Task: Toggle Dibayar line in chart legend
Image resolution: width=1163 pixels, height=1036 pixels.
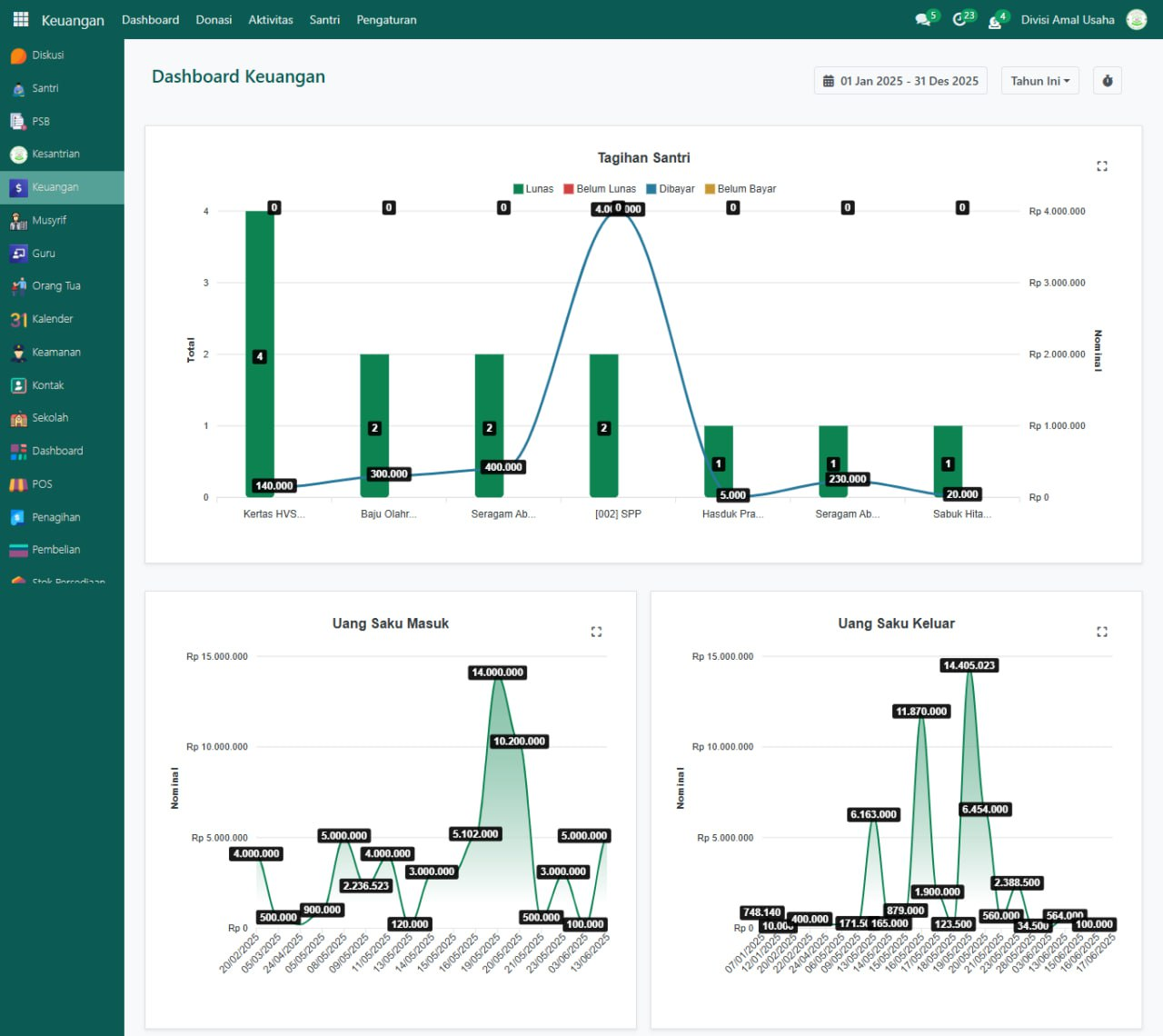Action: (x=671, y=189)
